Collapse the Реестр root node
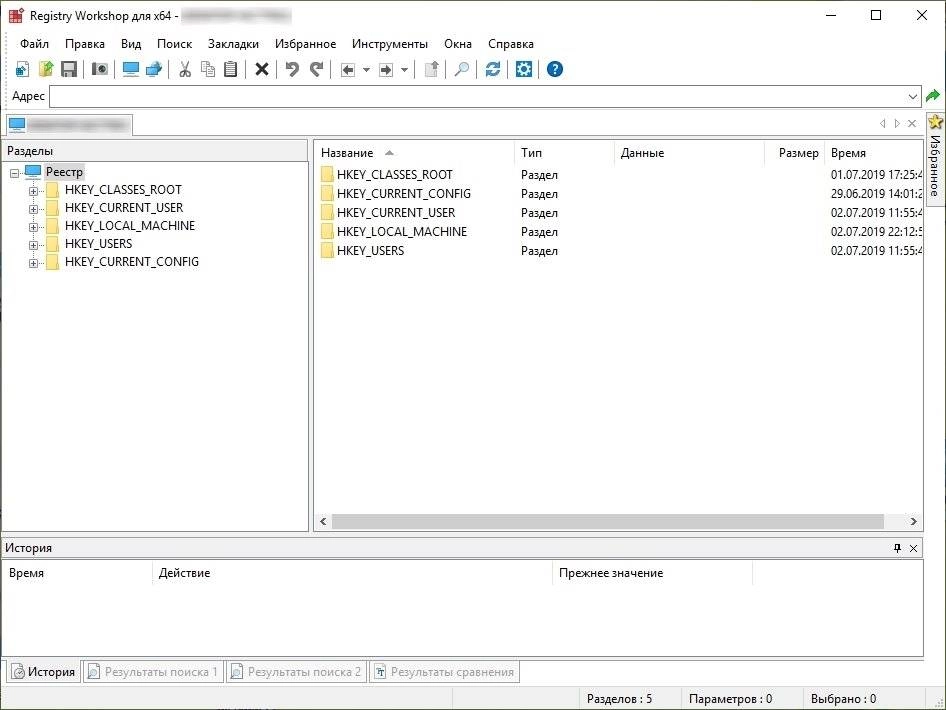Image resolution: width=946 pixels, height=710 pixels. 14,173
